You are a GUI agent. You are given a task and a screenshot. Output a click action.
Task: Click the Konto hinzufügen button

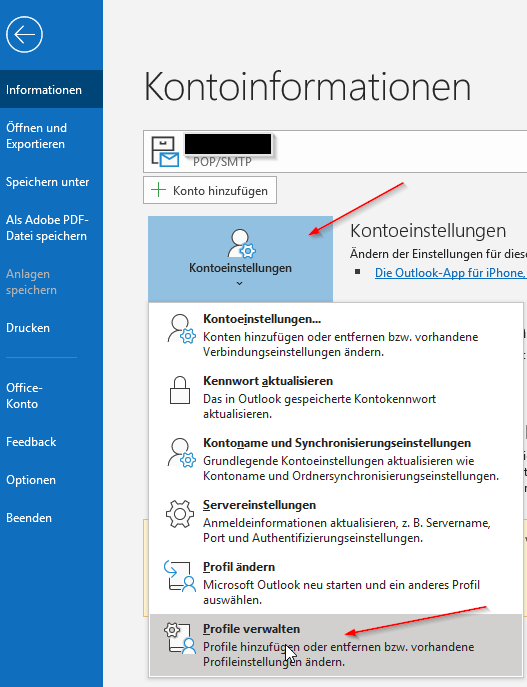point(210,190)
